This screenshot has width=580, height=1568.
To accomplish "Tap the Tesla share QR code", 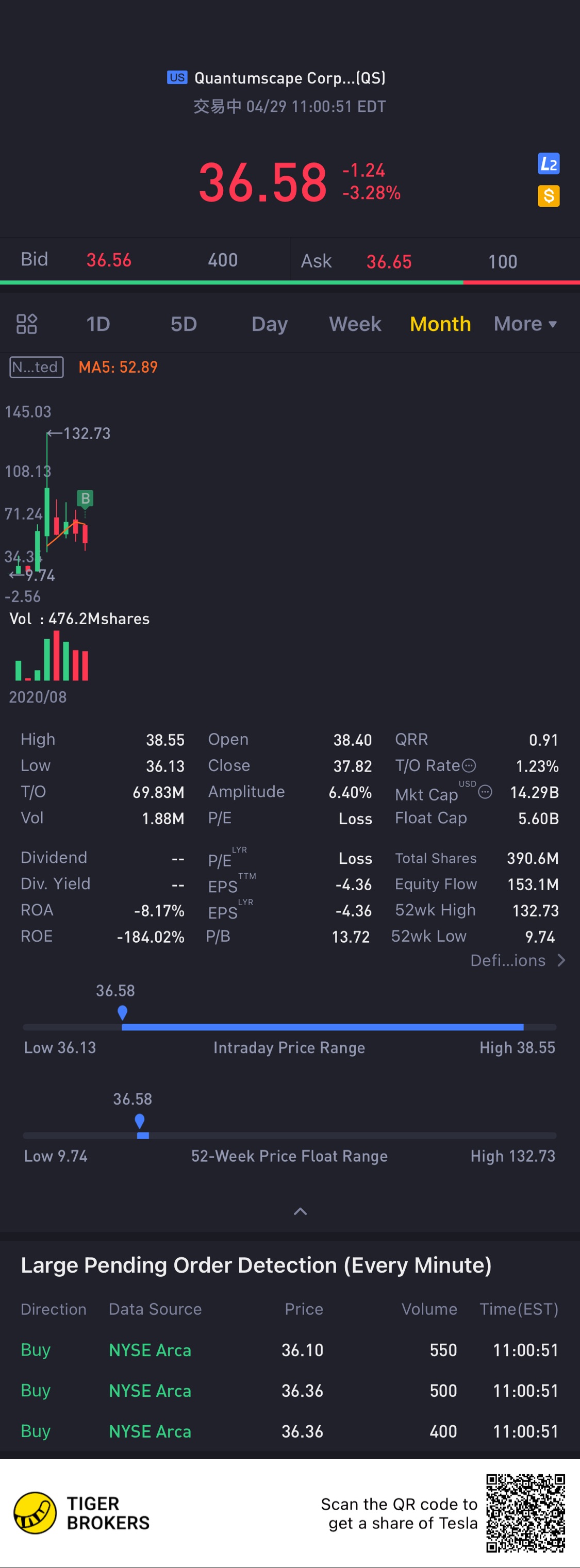I will (525, 1513).
